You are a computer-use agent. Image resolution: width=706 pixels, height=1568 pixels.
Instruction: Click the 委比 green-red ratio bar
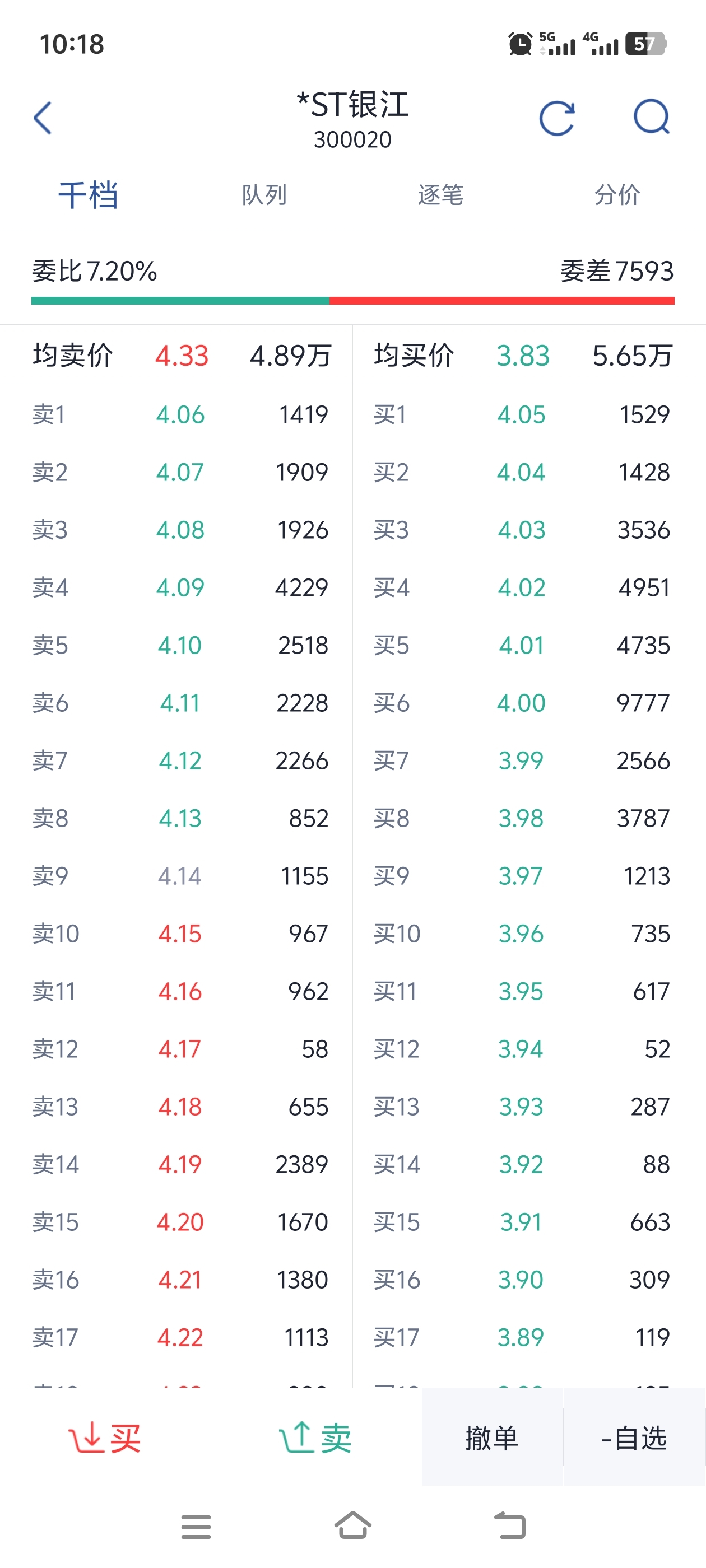(x=352, y=301)
